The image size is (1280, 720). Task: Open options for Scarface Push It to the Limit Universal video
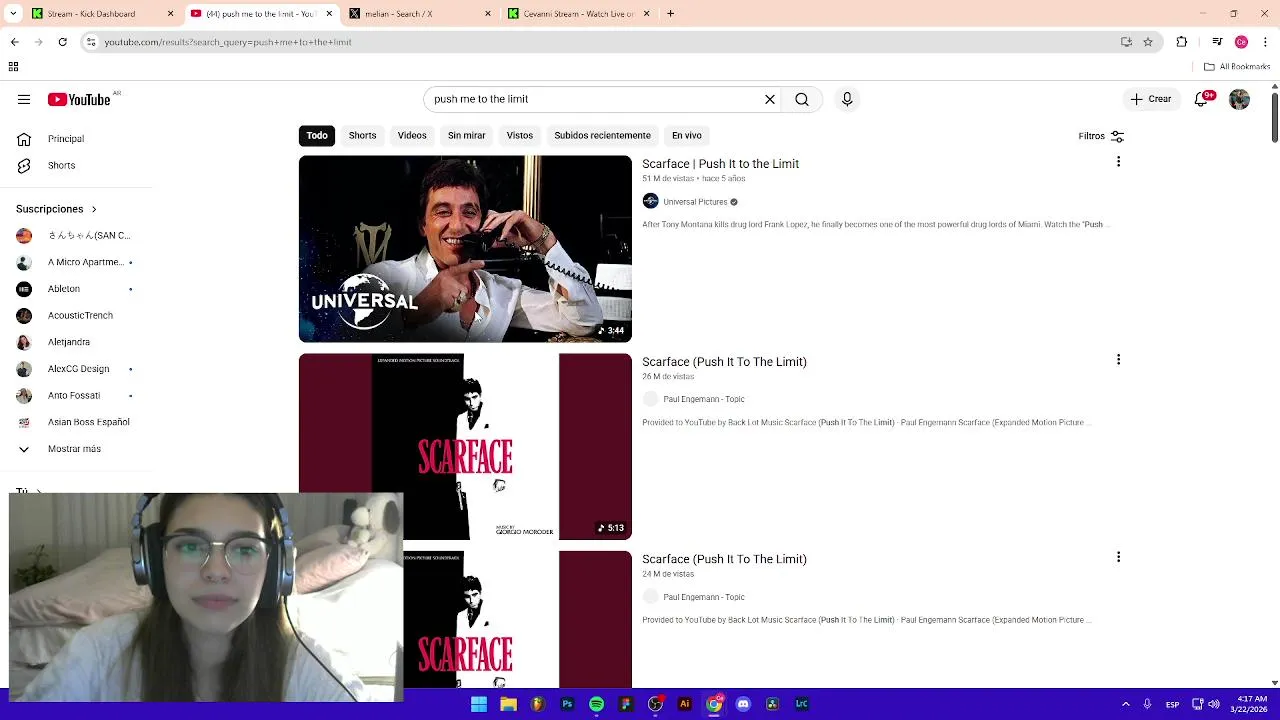[x=1118, y=162]
